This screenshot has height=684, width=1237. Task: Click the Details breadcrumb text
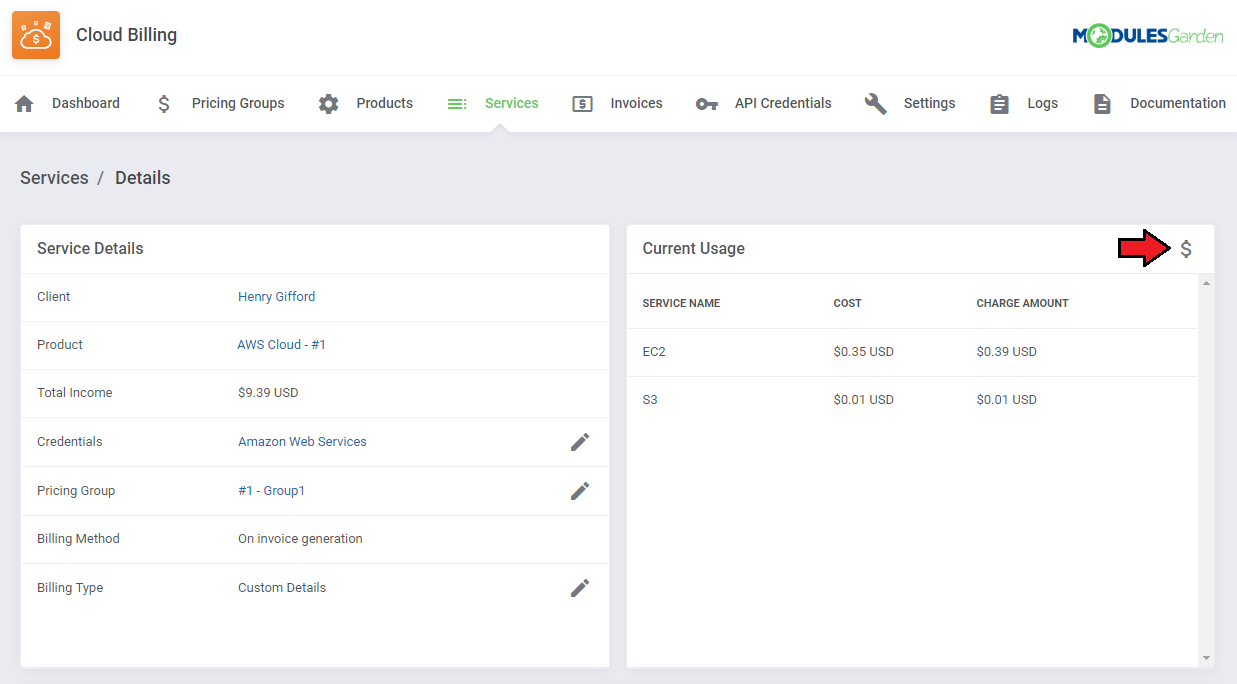143,178
